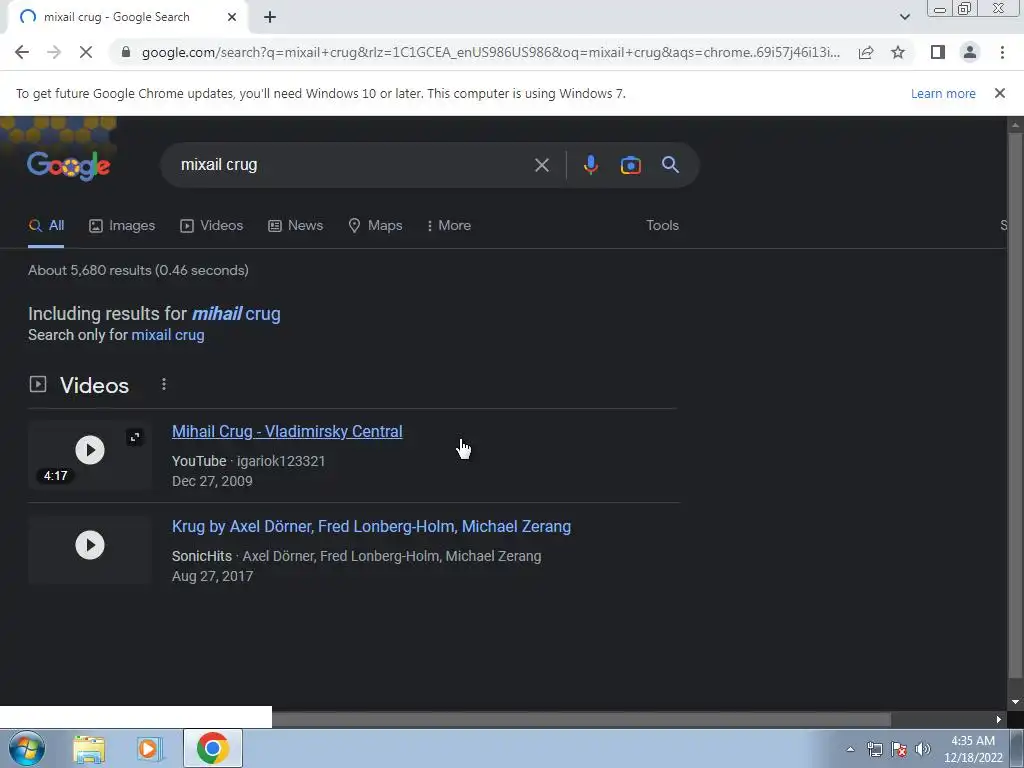Viewport: 1024px width, 768px height.
Task: Open File Explorer from the taskbar
Action: coord(89,748)
